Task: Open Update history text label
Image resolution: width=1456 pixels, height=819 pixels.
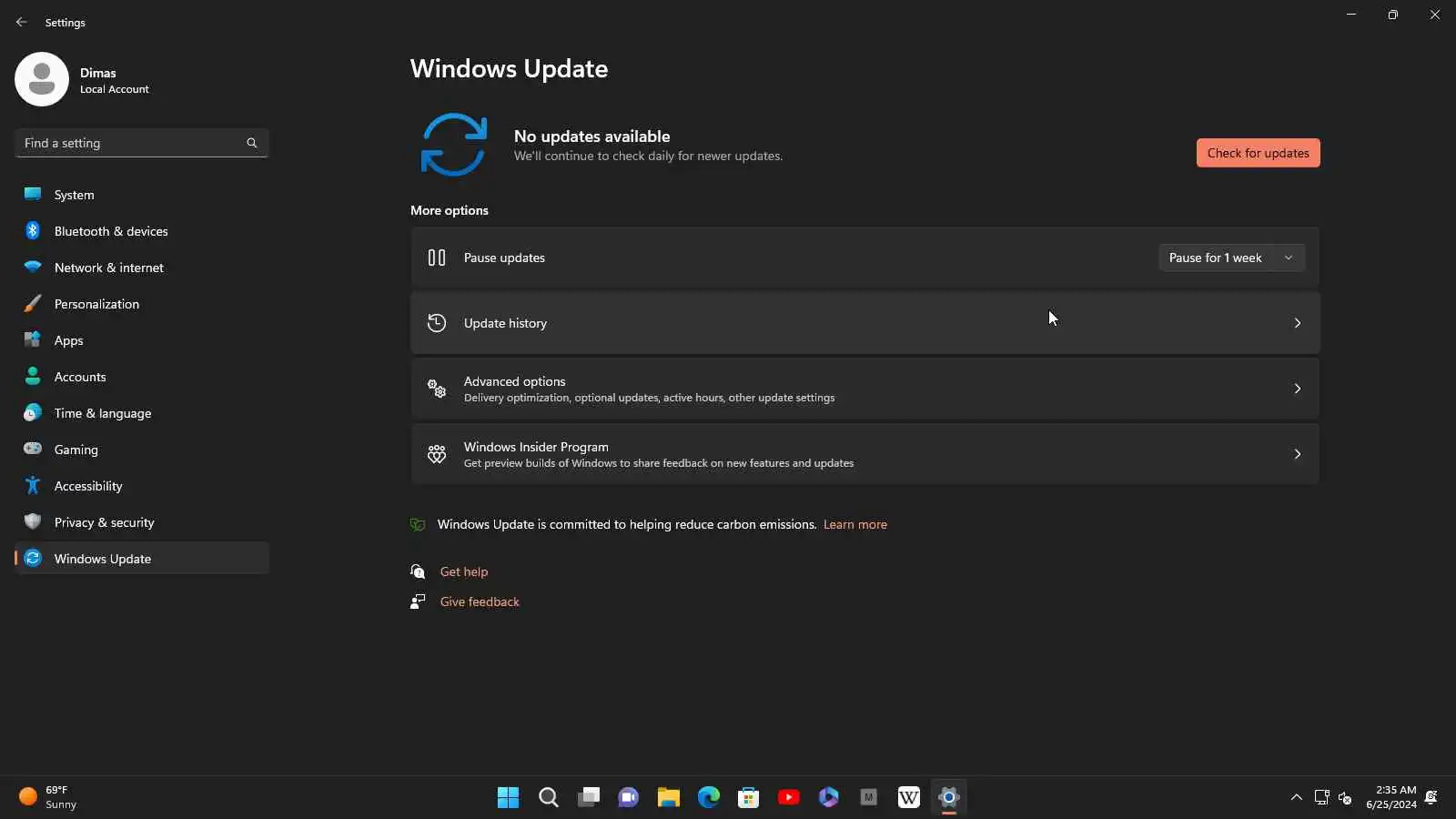Action: (505, 323)
